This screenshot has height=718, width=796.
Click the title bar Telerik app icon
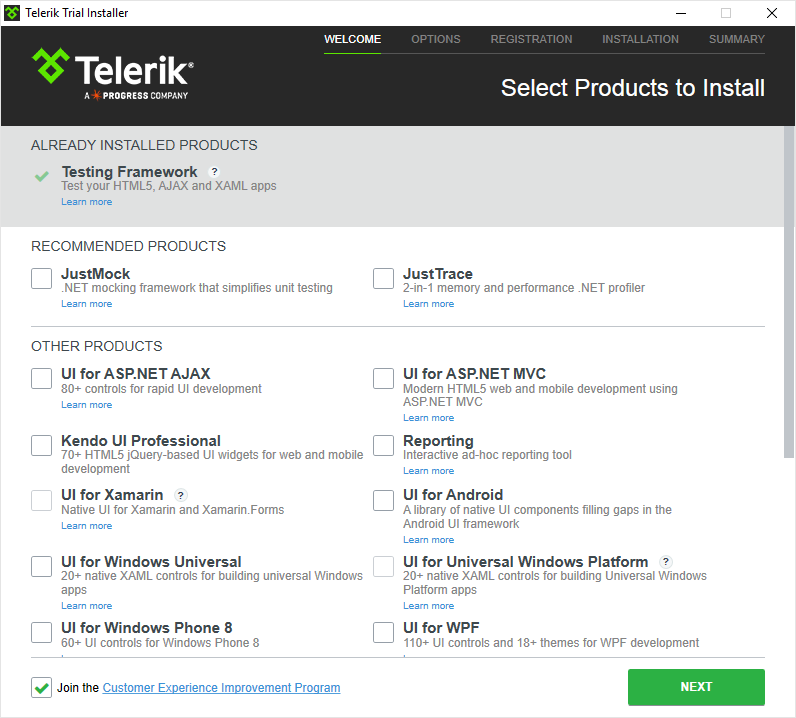pos(12,13)
